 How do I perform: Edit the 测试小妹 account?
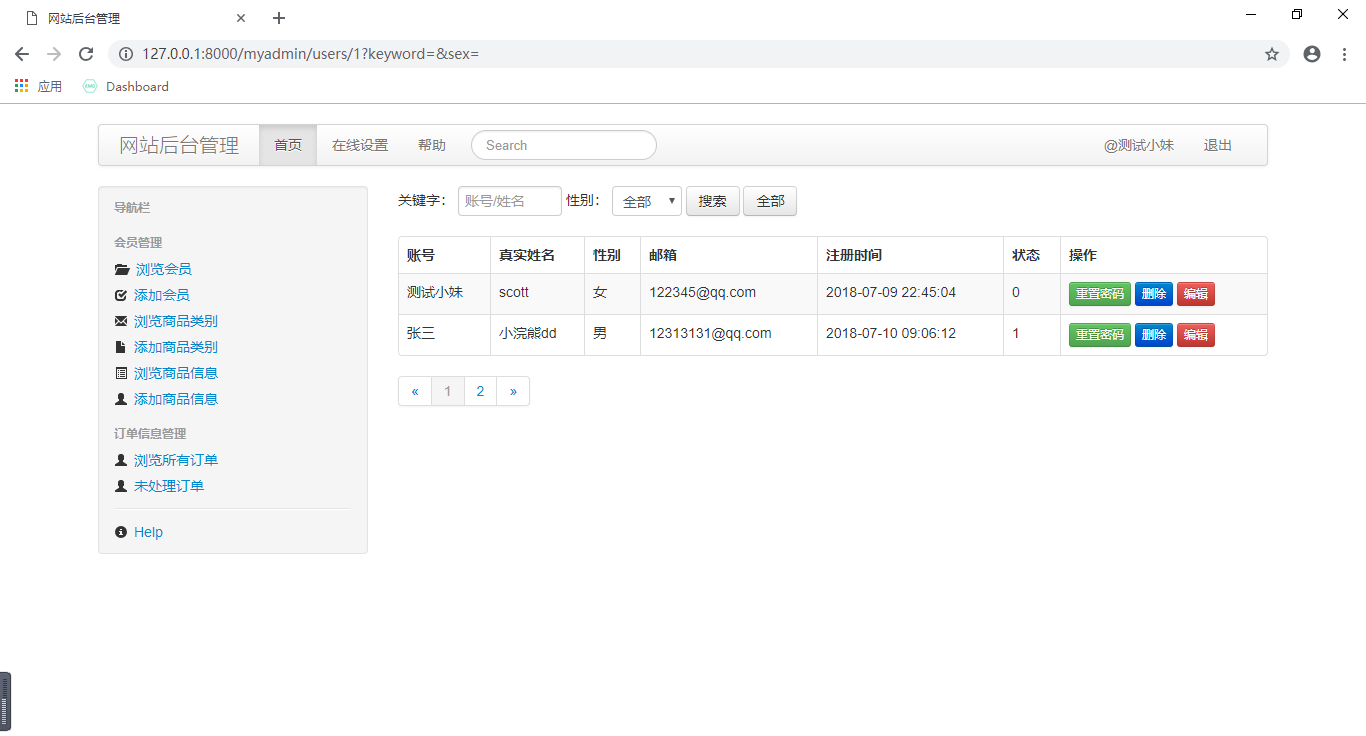(x=1196, y=294)
